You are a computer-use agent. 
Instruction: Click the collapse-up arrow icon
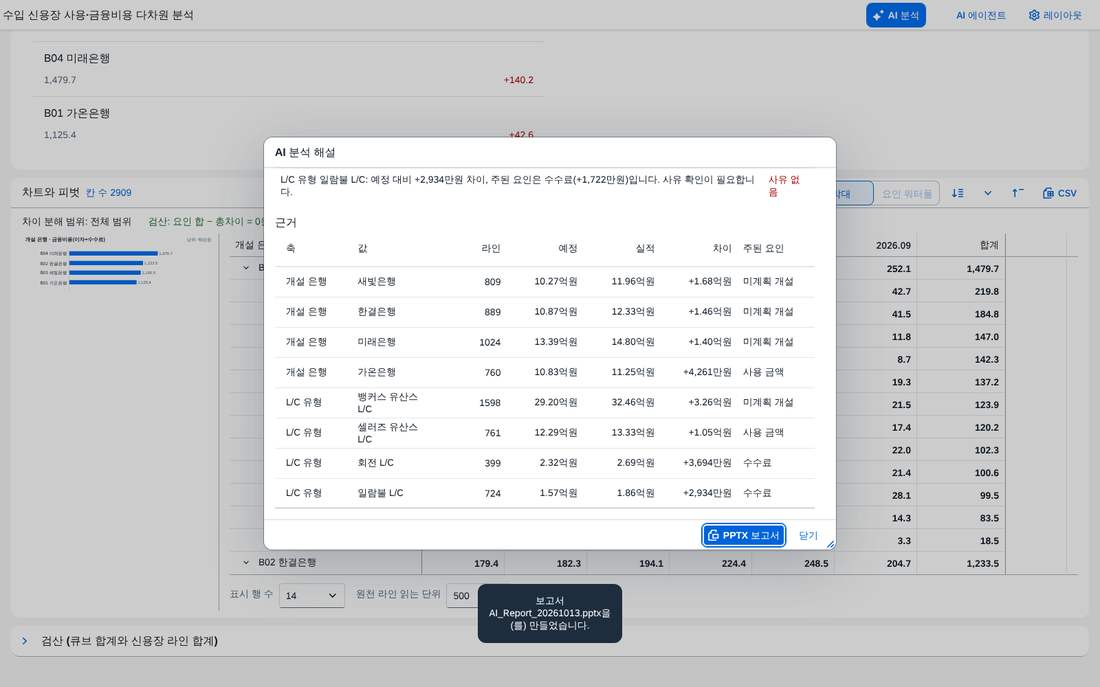pos(1017,193)
